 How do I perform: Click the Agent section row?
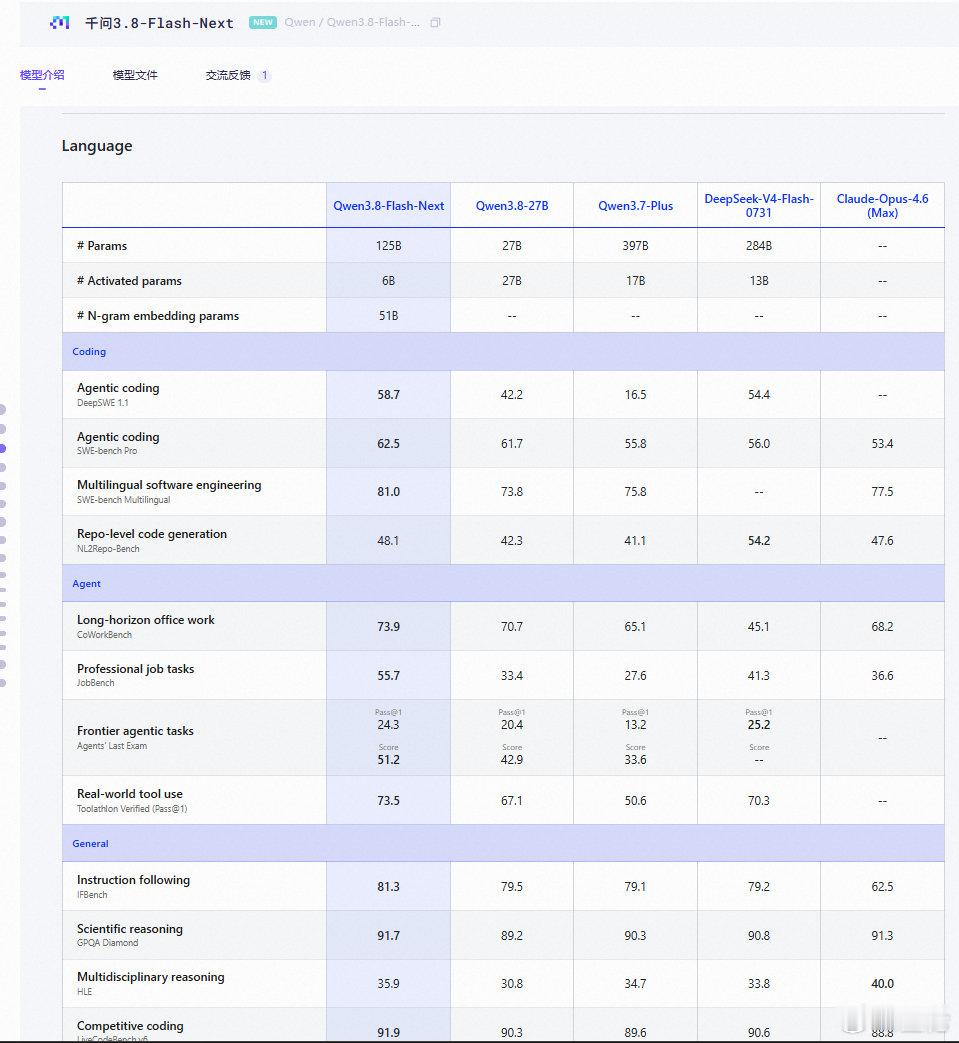(x=503, y=583)
